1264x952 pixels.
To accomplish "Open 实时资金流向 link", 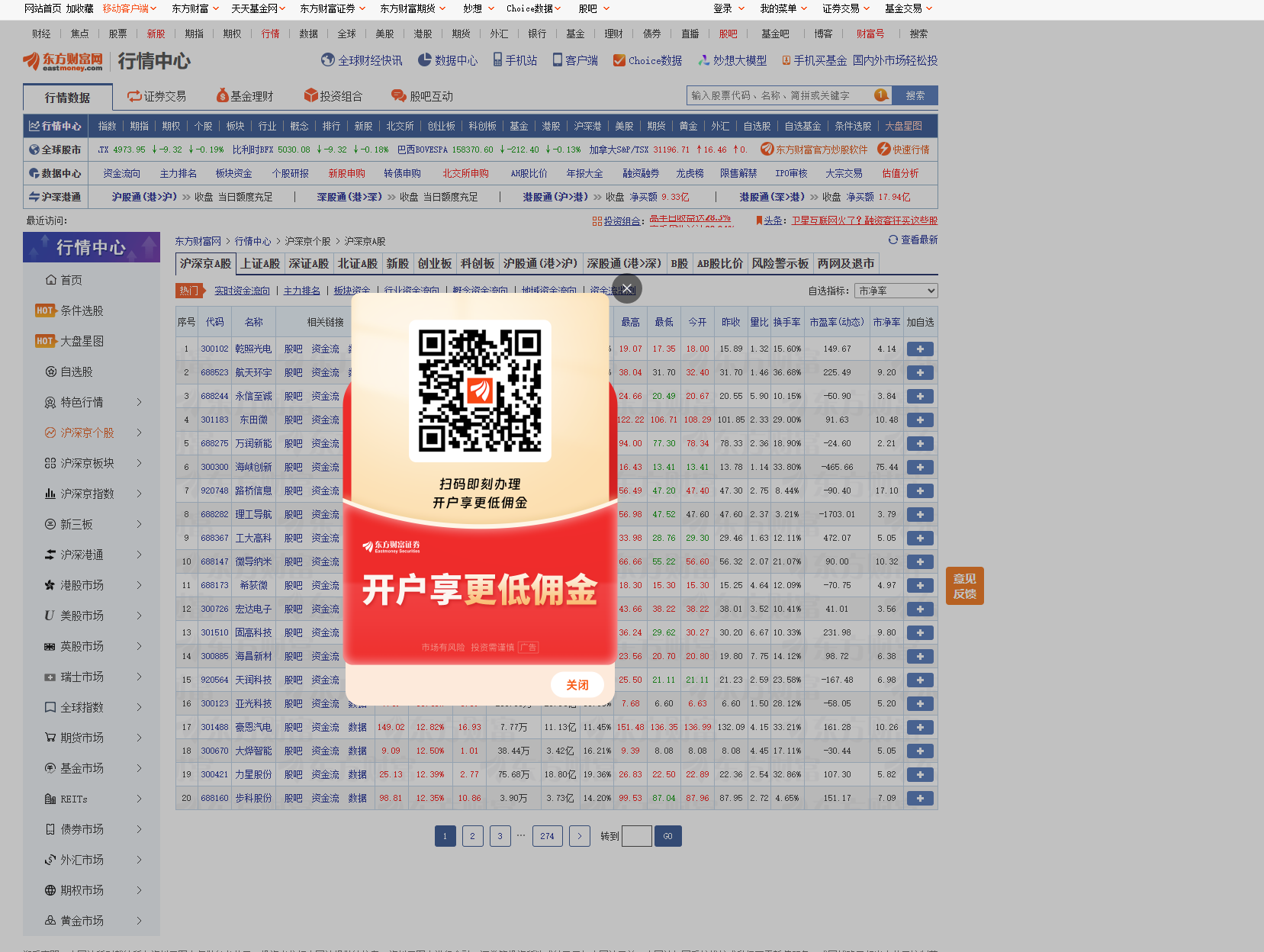I will [242, 291].
